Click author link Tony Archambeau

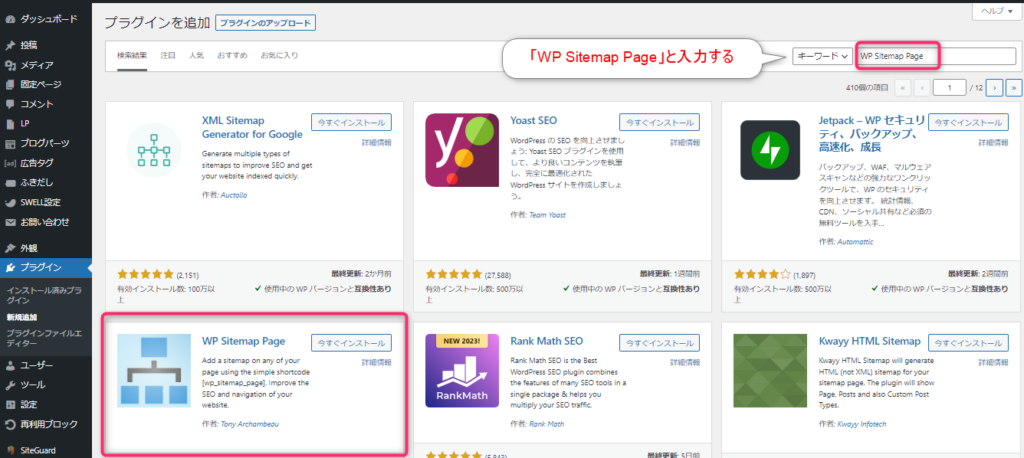248,424
